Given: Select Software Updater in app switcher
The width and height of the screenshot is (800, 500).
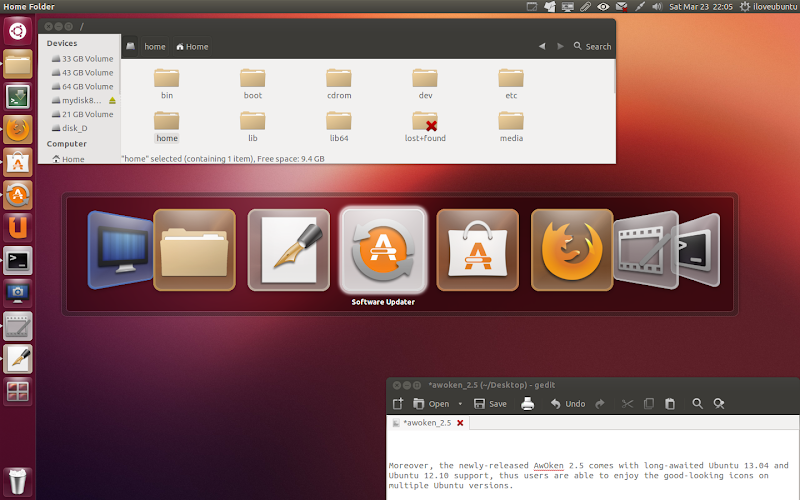Looking at the screenshot, I should click(383, 250).
